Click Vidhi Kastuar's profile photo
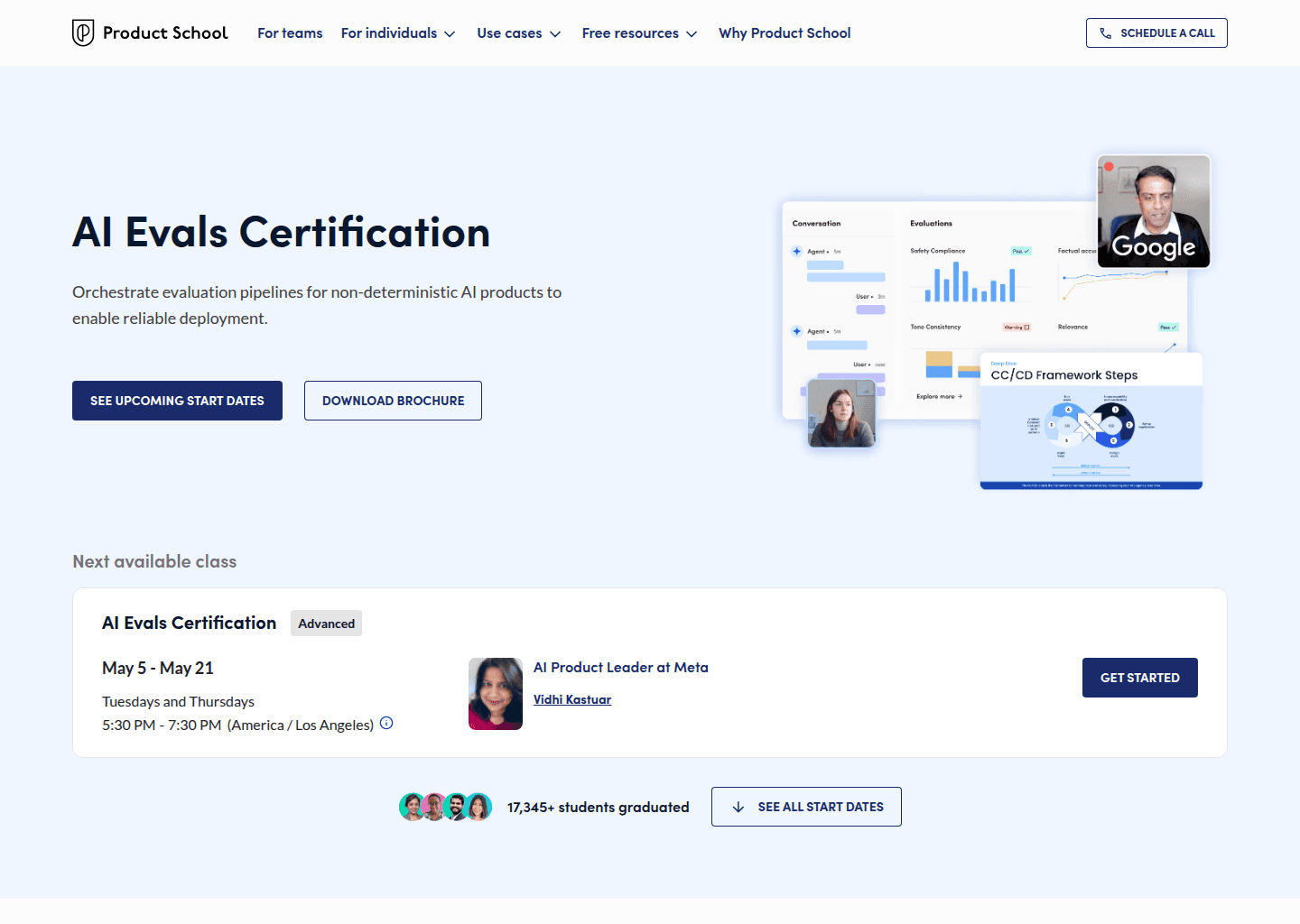Image resolution: width=1300 pixels, height=924 pixels. coord(495,693)
